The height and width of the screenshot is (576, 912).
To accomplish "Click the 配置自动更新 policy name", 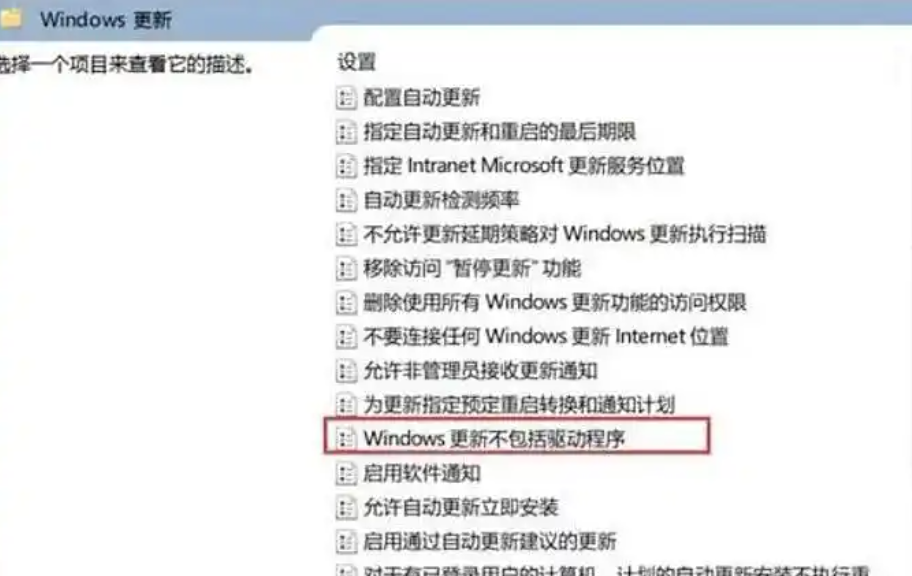I will coord(422,98).
